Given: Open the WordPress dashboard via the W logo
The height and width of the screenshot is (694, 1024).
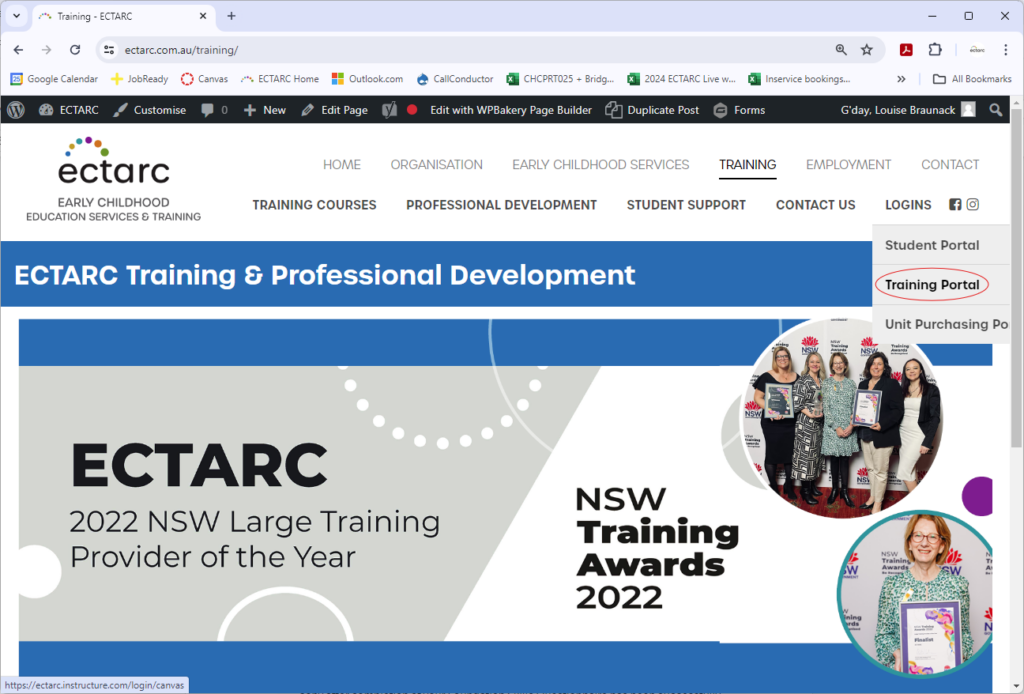Looking at the screenshot, I should 15,110.
